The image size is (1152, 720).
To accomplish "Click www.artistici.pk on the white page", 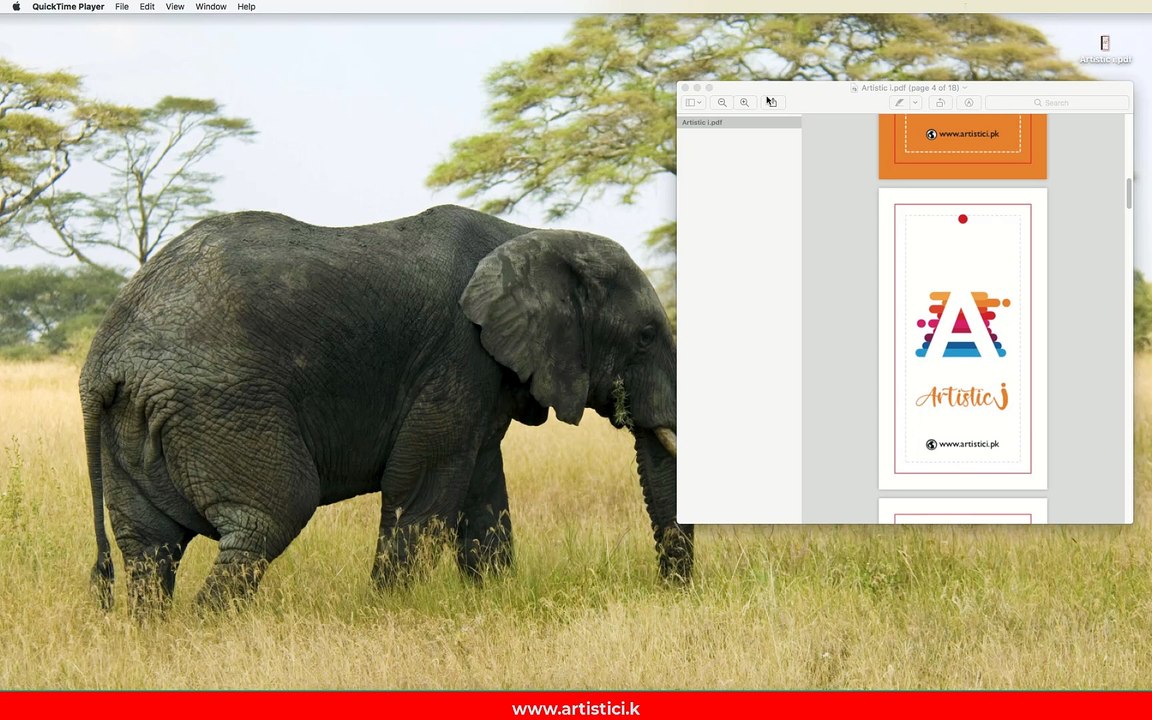I will tap(969, 444).
